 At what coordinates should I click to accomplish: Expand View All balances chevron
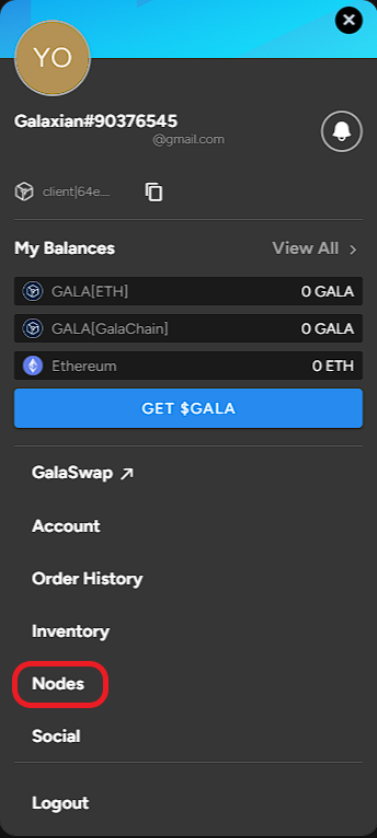tap(352, 249)
